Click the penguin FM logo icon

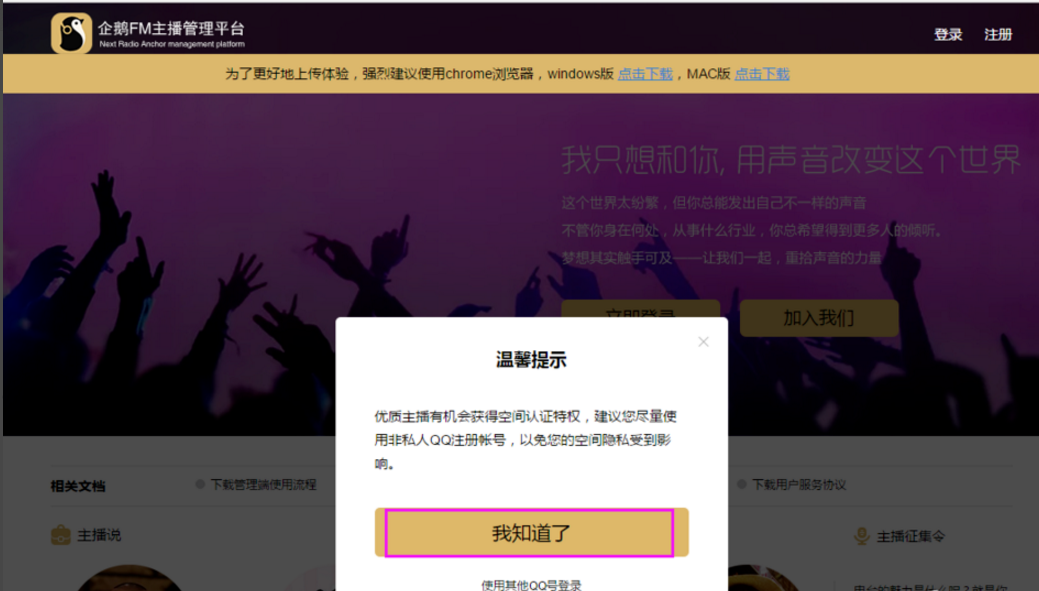[x=72, y=33]
